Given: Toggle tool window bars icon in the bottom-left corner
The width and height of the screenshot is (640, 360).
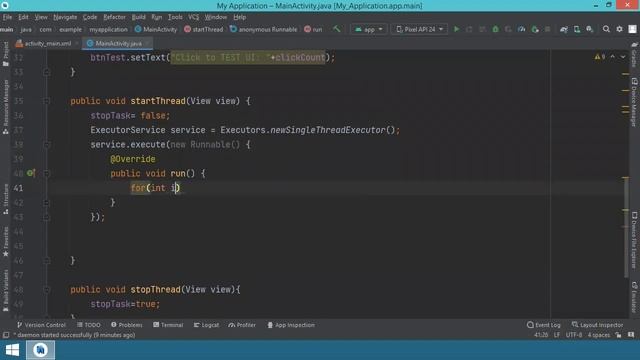Looking at the screenshot, I should 6,335.
